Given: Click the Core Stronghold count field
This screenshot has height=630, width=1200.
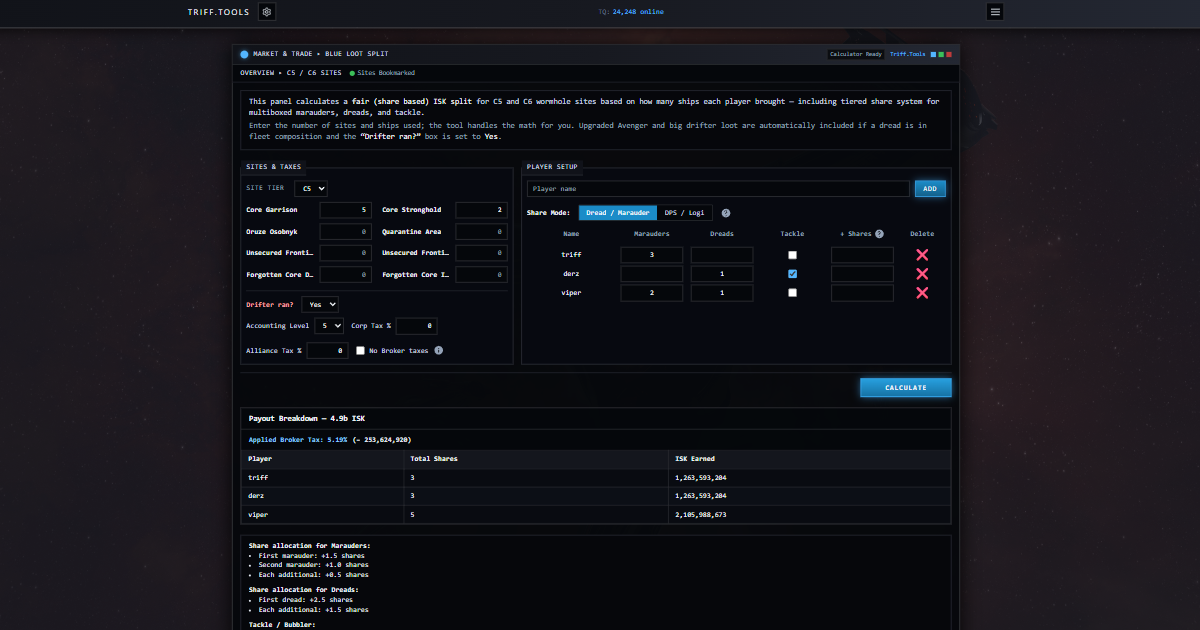Looking at the screenshot, I should pos(481,210).
